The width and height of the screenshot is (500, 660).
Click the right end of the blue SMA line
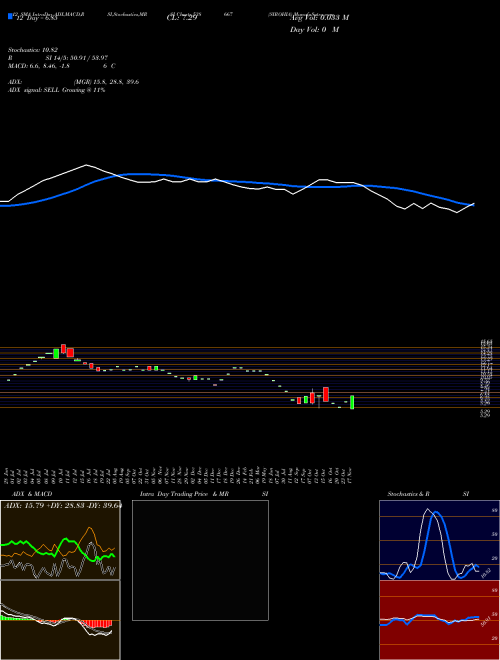[472, 205]
